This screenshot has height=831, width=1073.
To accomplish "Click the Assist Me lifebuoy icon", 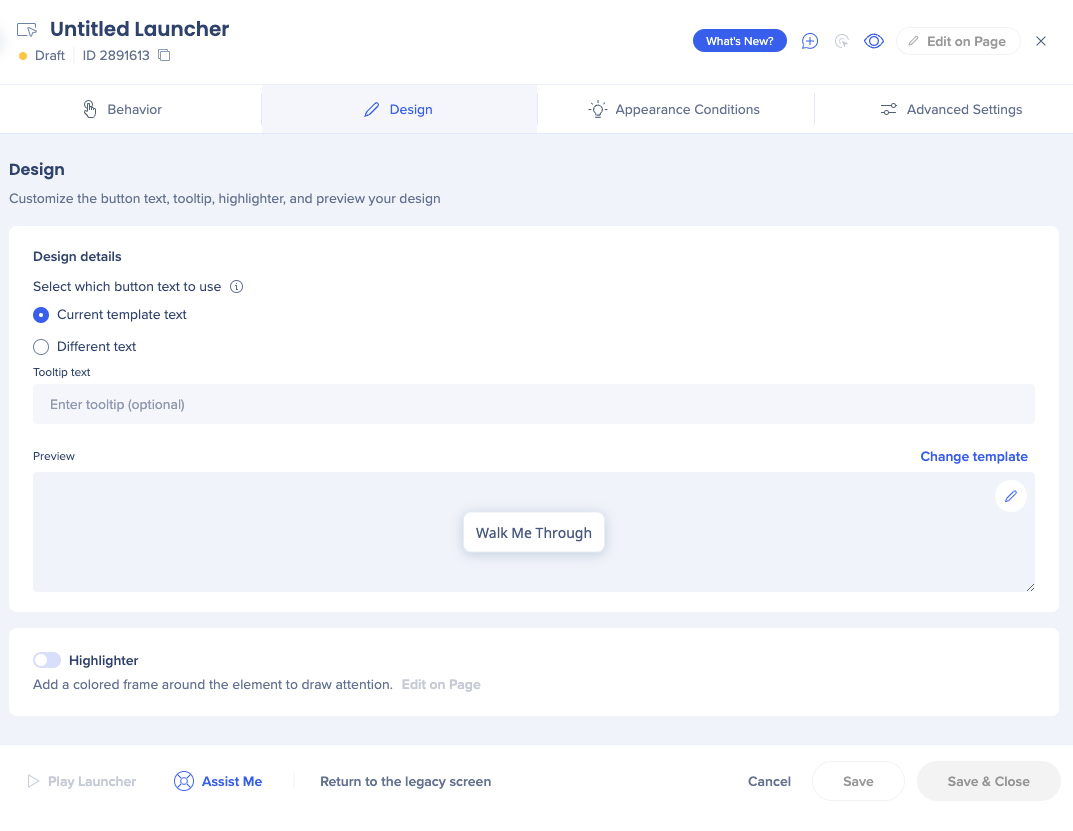I will [184, 781].
